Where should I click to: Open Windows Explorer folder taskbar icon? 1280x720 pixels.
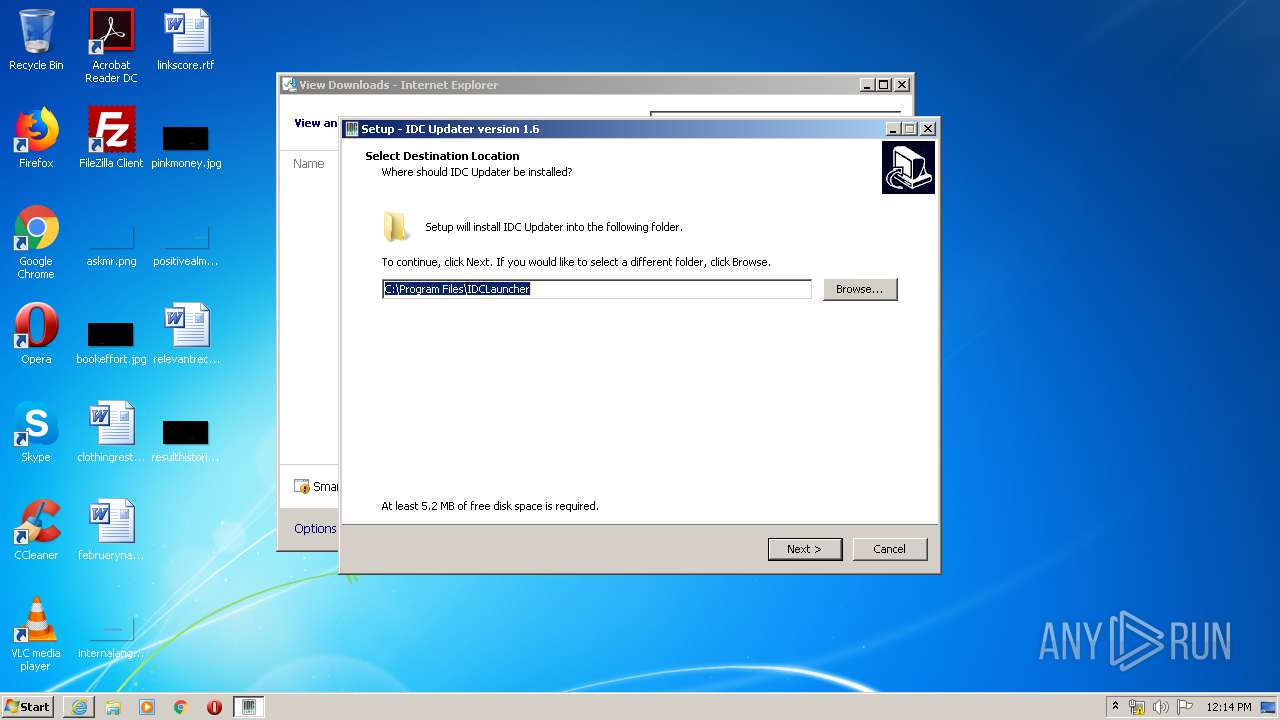[x=113, y=707]
